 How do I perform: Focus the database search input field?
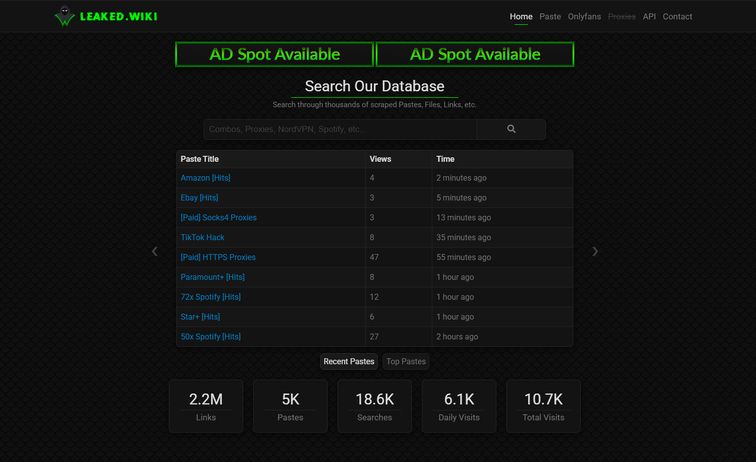[x=340, y=129]
